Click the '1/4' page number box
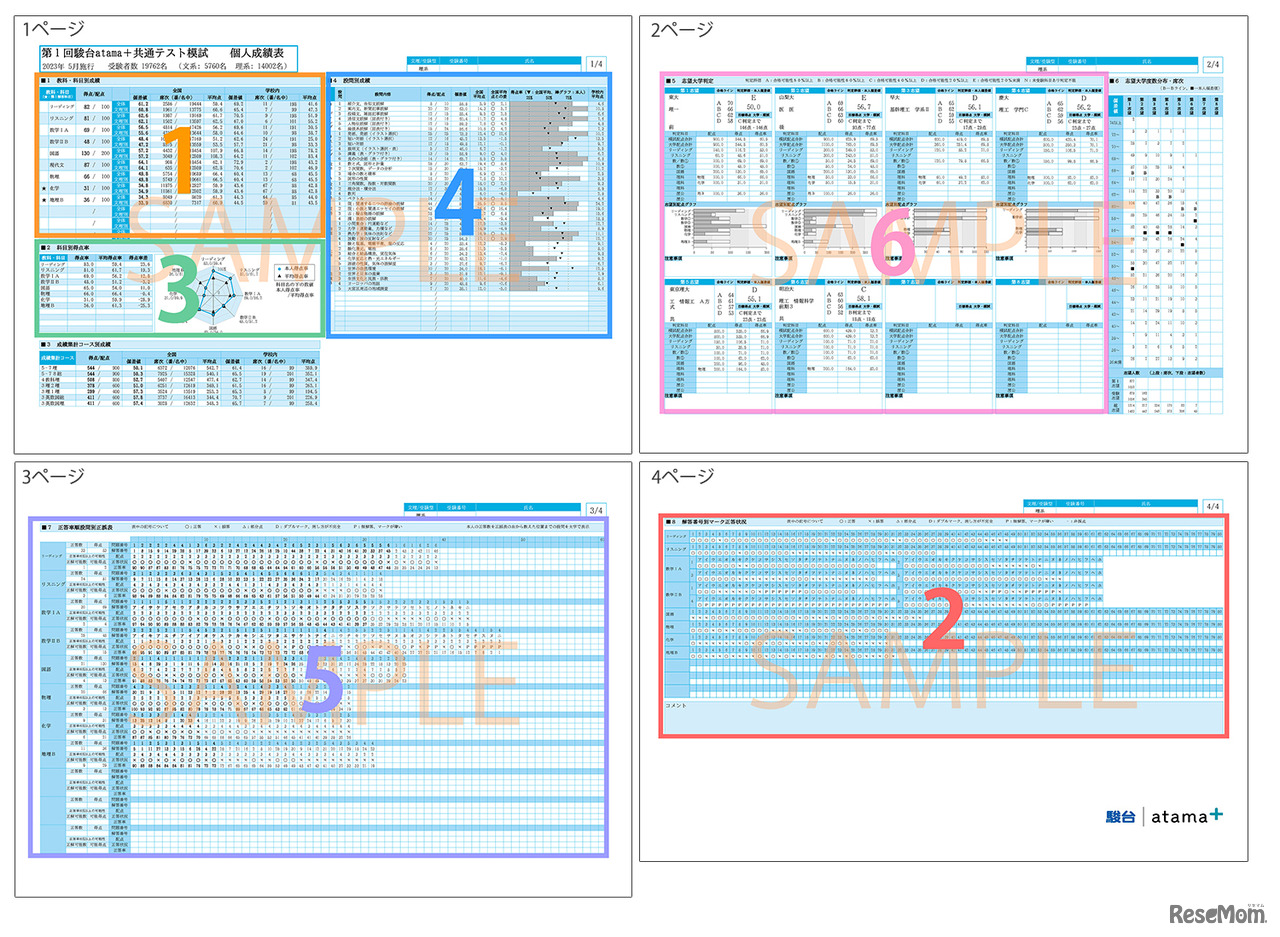1280x937 pixels. tap(596, 63)
